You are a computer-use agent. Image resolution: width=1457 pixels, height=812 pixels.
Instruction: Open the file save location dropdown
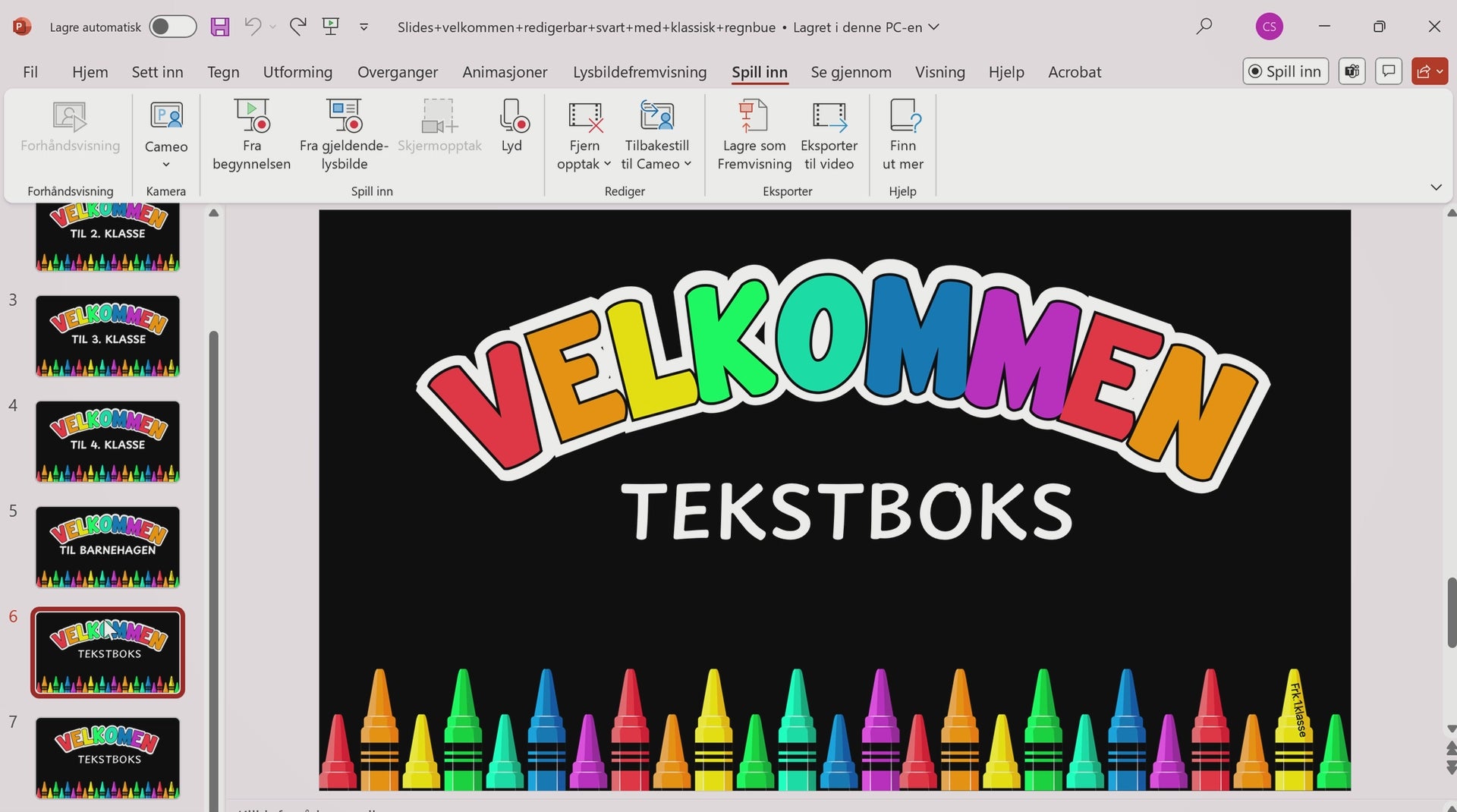[x=934, y=27]
